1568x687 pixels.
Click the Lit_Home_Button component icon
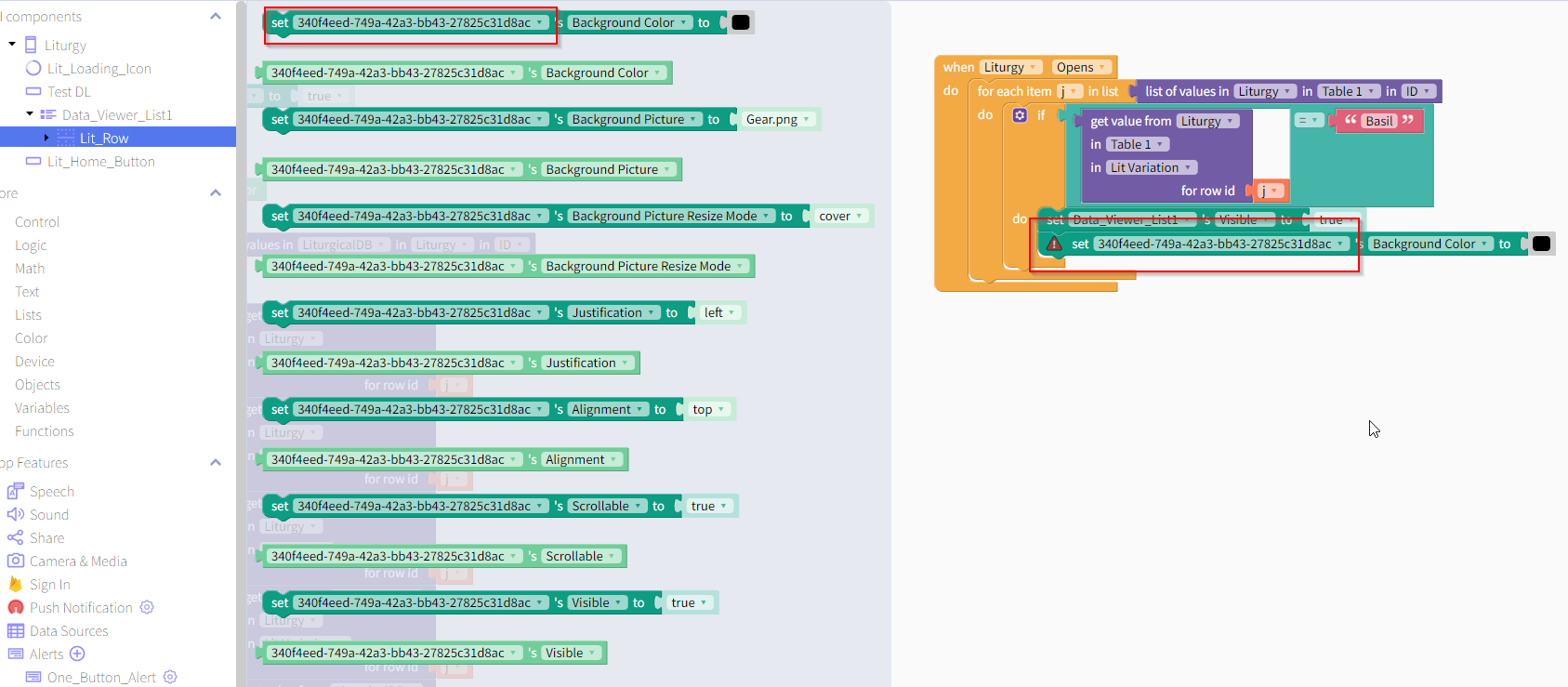coord(33,161)
